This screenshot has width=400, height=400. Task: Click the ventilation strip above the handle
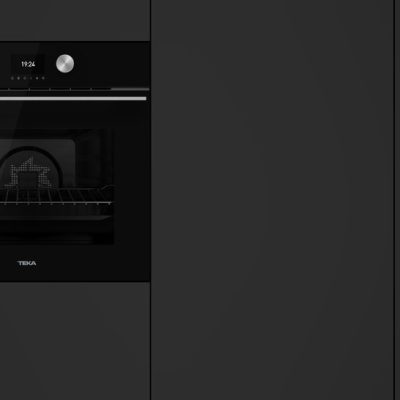[x=75, y=89]
